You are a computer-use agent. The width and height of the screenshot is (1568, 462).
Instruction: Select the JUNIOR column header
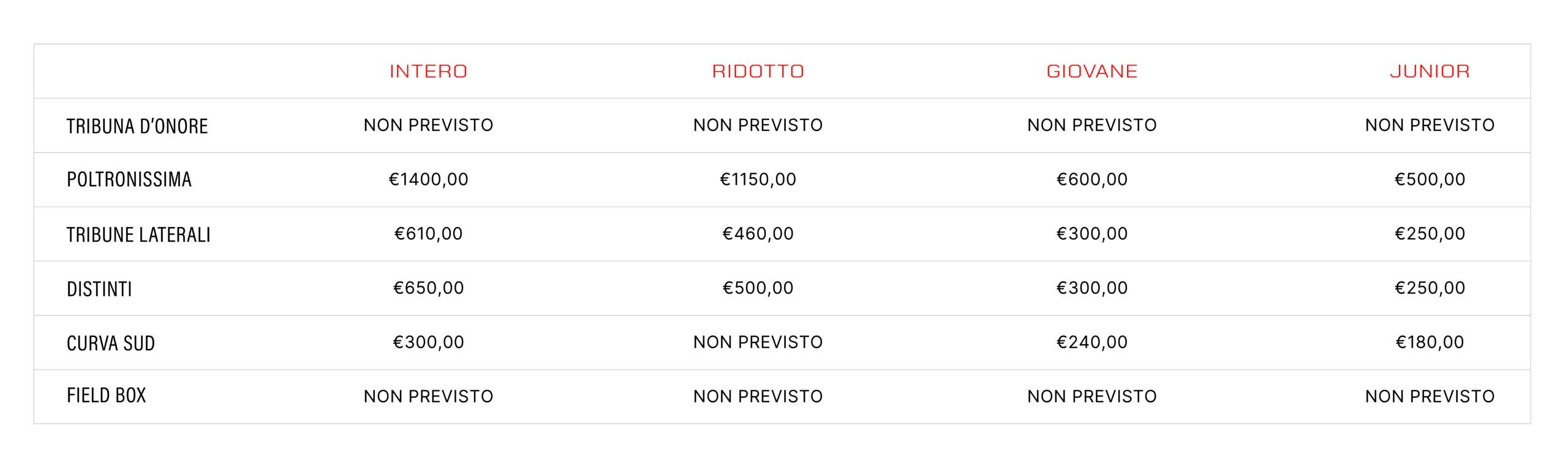(1430, 72)
